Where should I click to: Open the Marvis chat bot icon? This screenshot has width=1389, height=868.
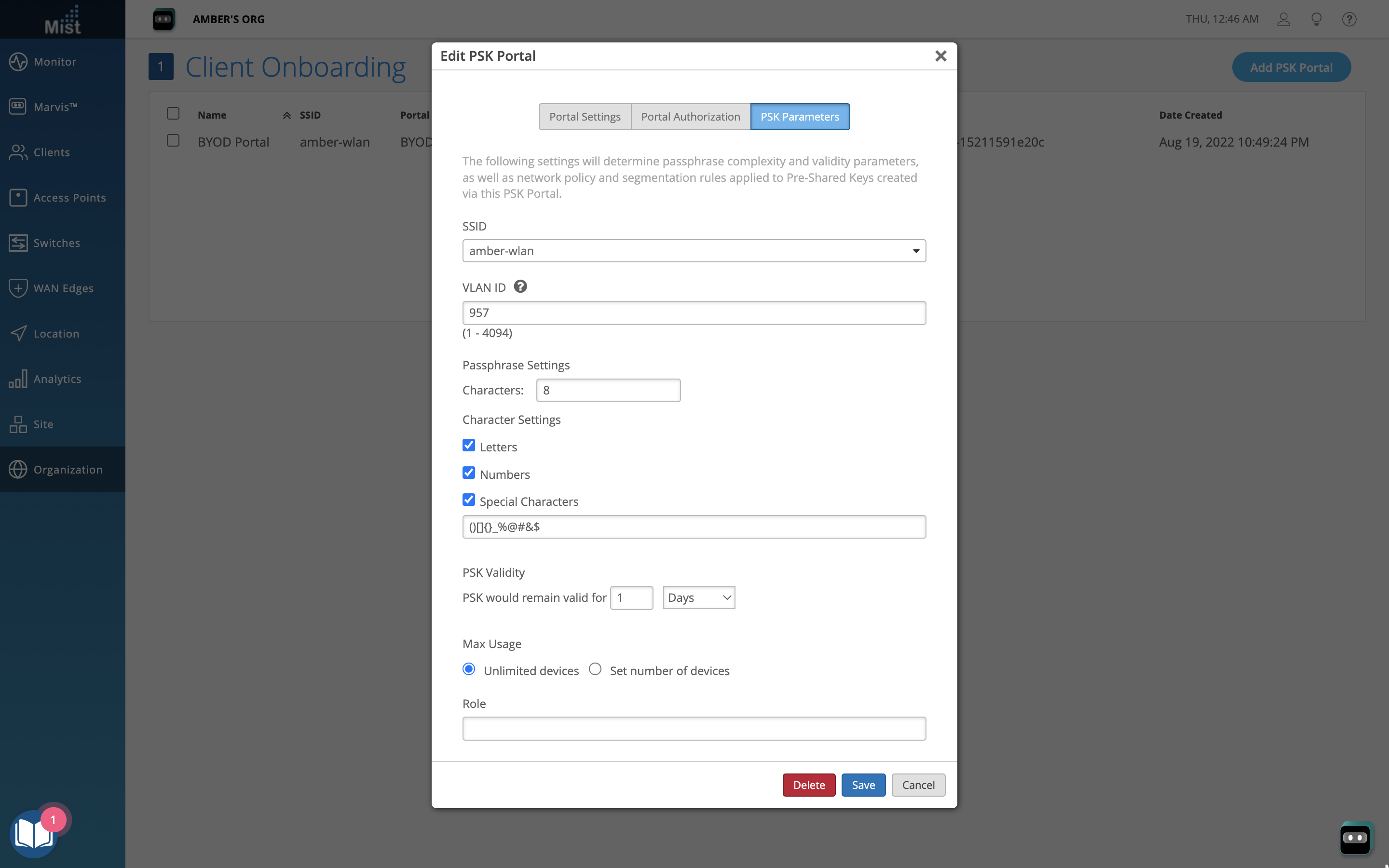(1355, 838)
